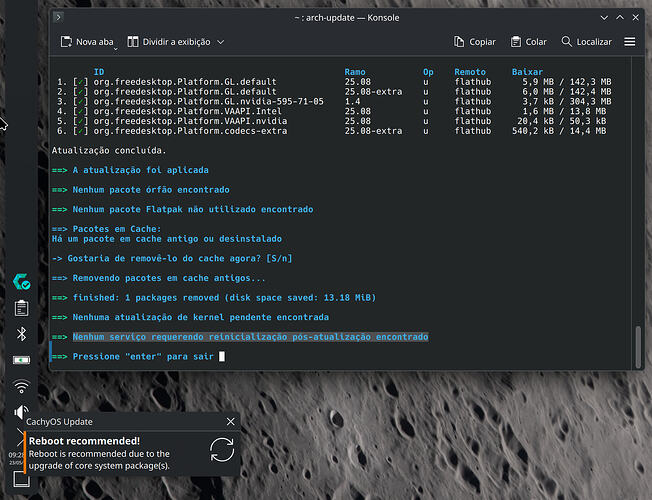Open the battery status tray icon
Image resolution: width=652 pixels, height=500 pixels.
tap(21, 360)
